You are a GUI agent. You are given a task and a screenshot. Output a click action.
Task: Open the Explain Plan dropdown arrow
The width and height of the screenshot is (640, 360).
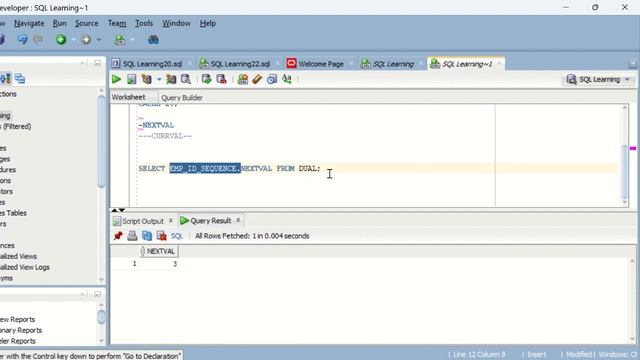[159, 79]
